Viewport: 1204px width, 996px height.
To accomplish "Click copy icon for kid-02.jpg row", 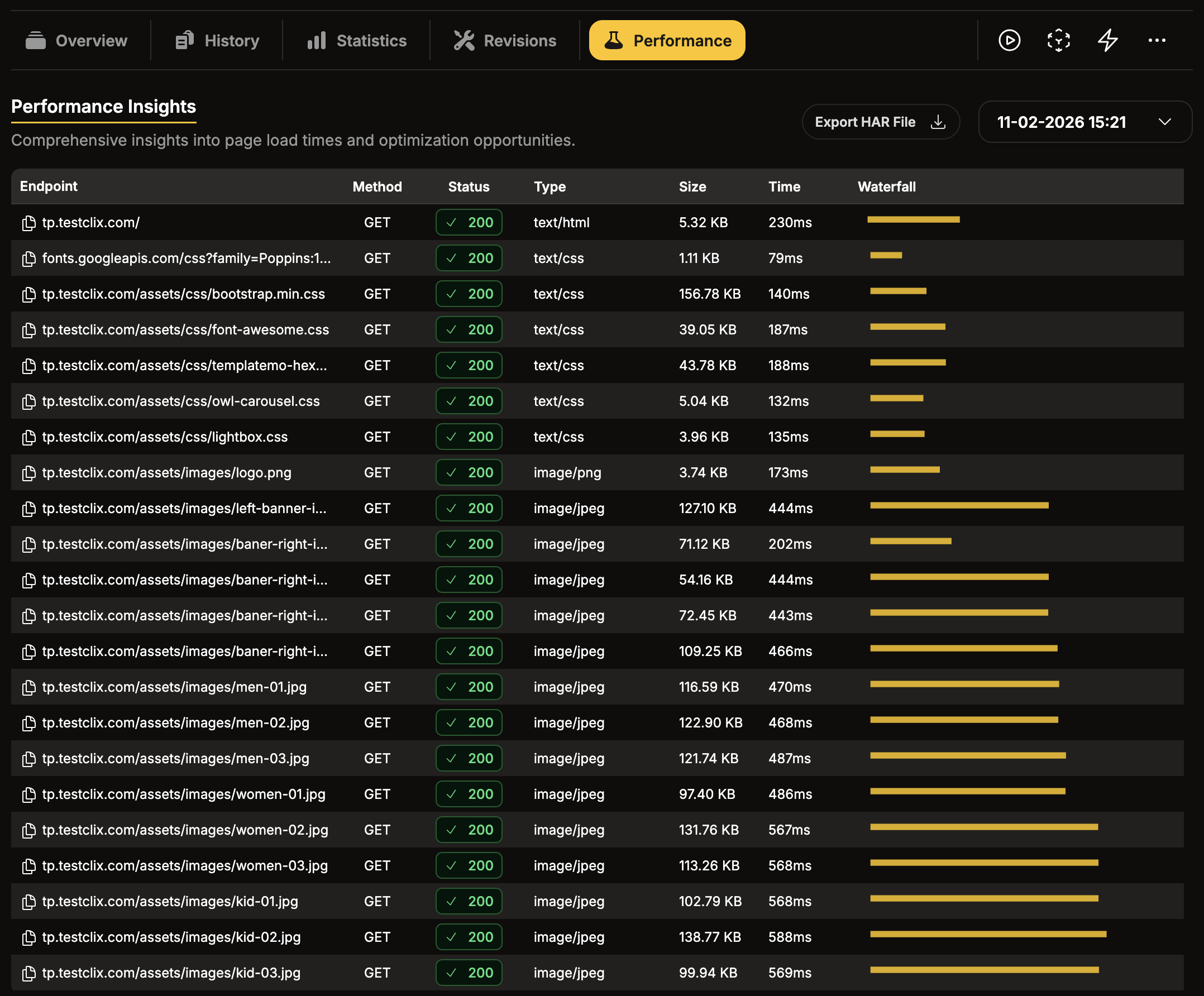I will point(28,937).
